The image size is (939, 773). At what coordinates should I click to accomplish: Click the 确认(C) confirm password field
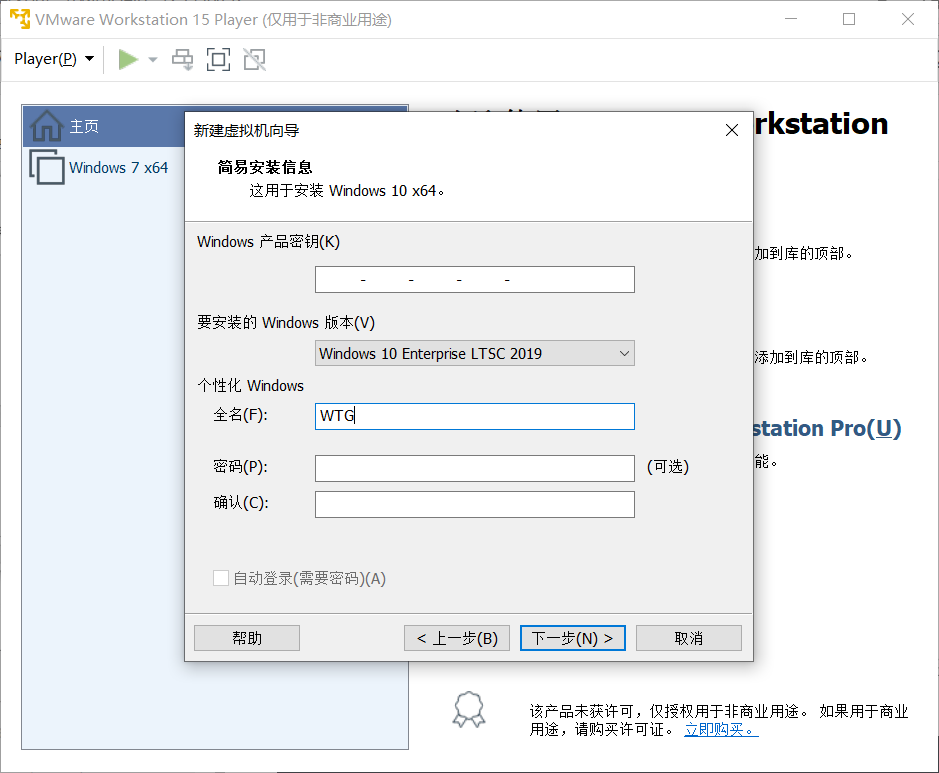coord(474,504)
